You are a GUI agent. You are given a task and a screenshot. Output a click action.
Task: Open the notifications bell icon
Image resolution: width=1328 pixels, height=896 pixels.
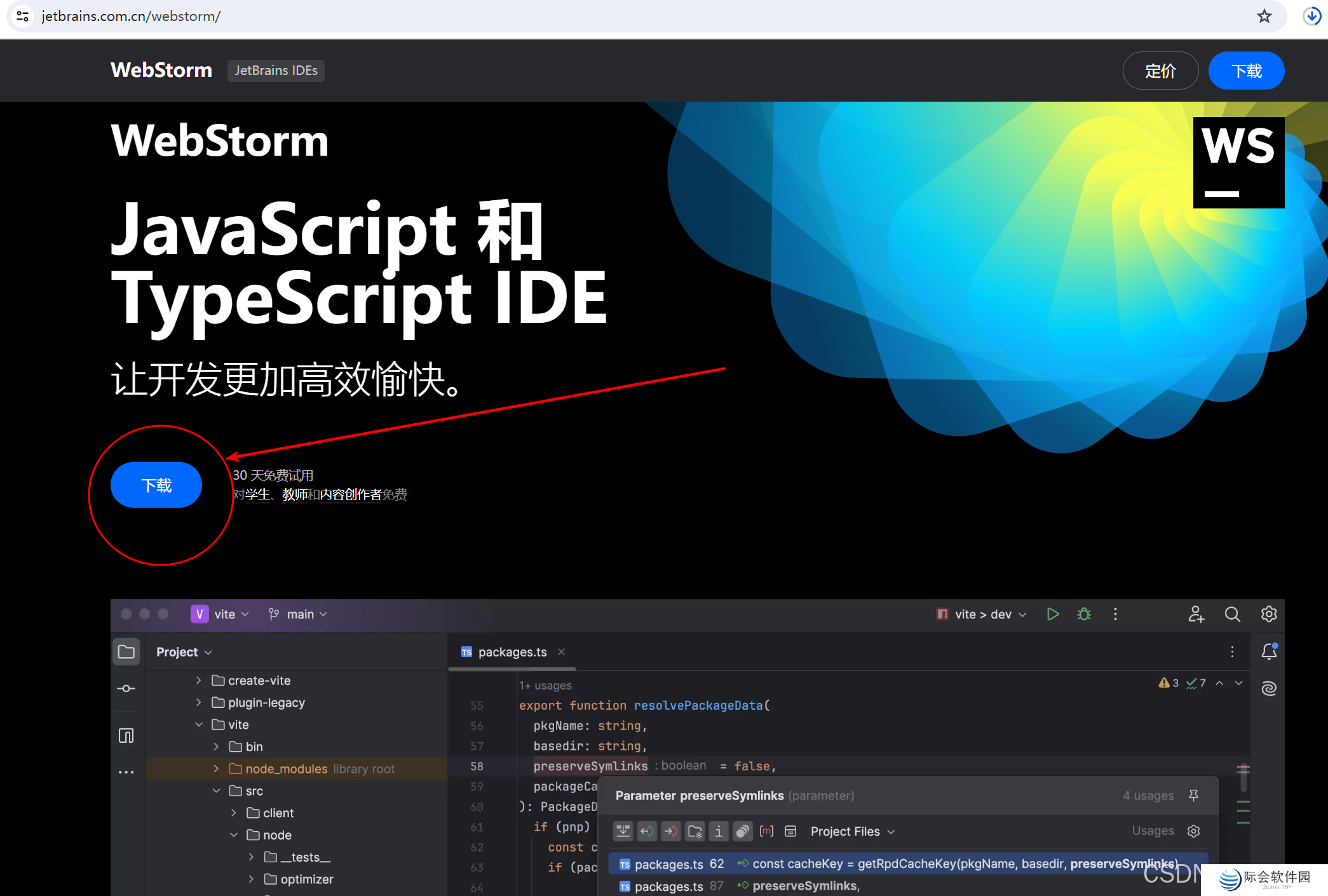tap(1269, 651)
